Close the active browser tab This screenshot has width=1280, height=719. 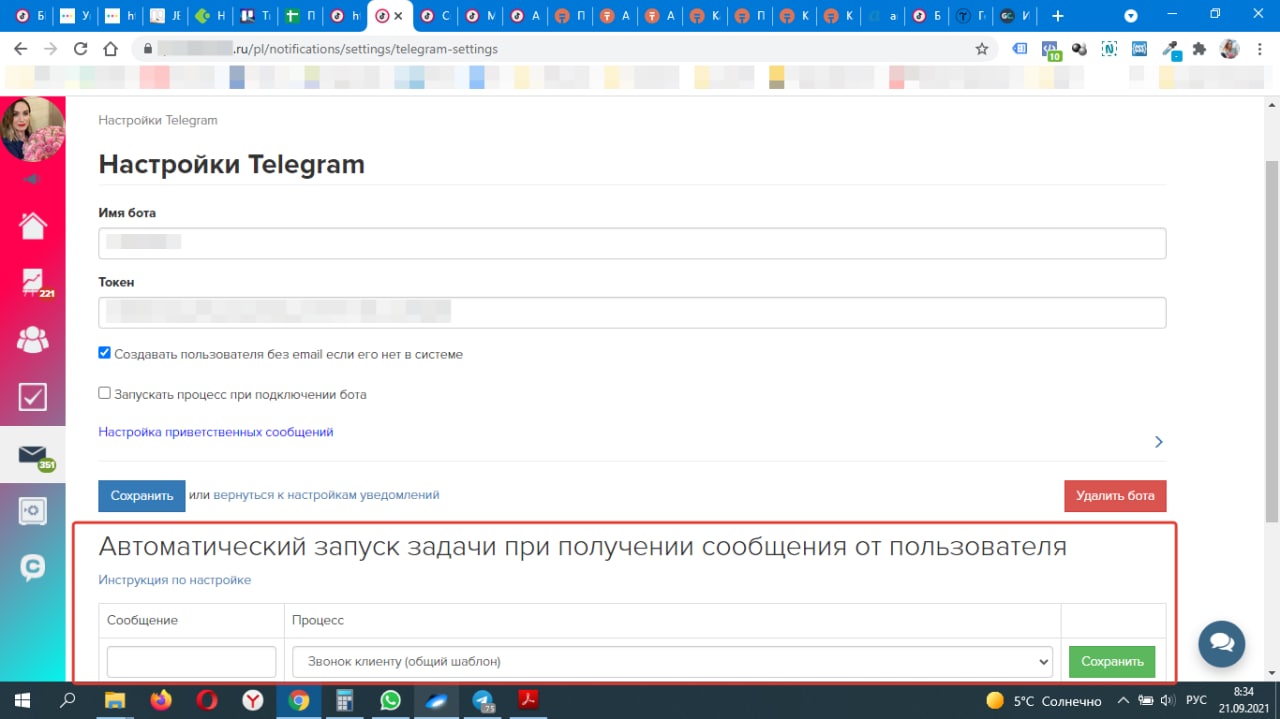[399, 16]
